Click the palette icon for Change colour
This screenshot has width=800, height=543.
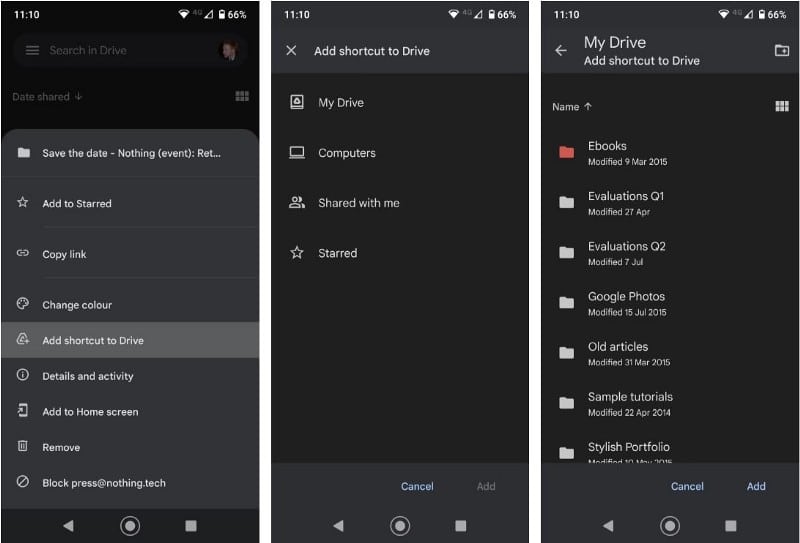click(22, 304)
